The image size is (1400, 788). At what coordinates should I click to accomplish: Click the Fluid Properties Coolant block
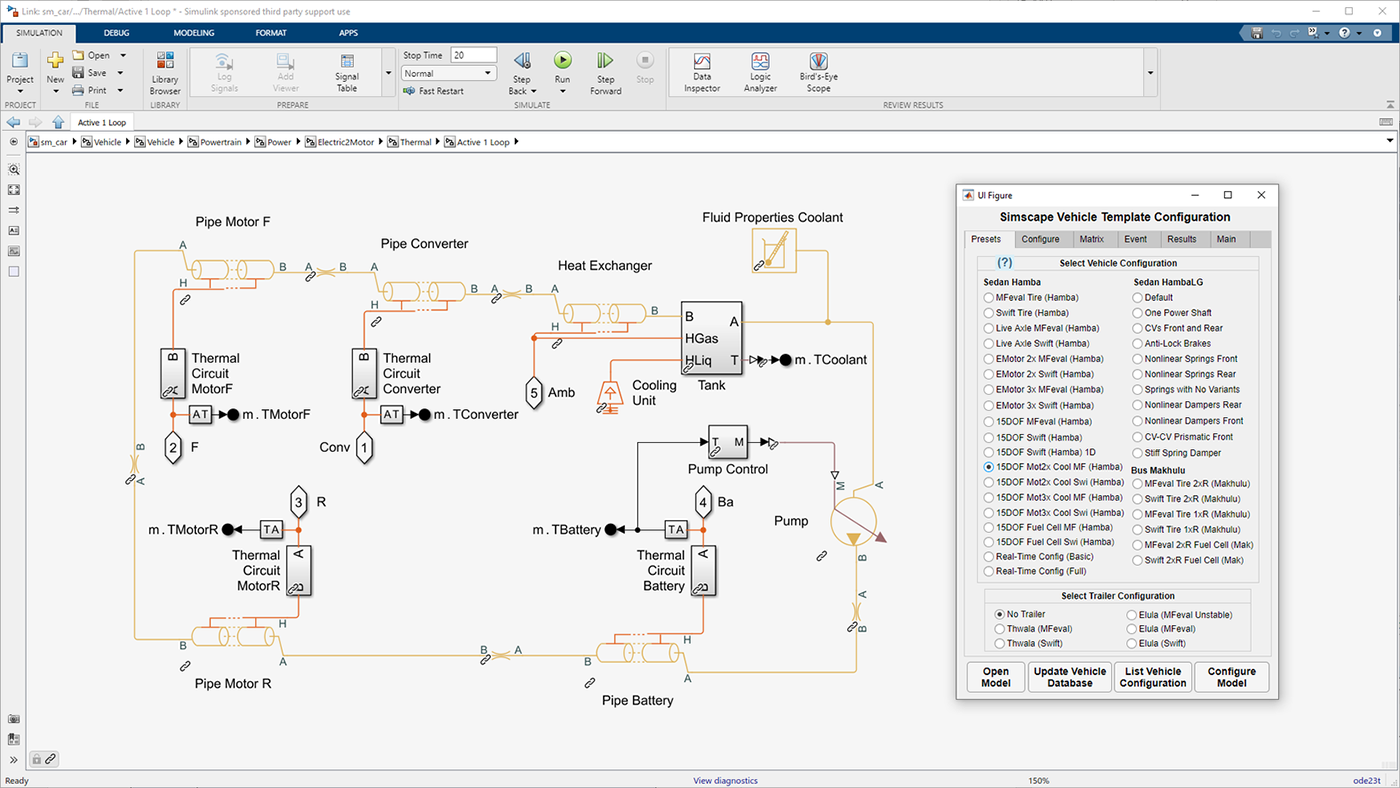pyautogui.click(x=774, y=250)
